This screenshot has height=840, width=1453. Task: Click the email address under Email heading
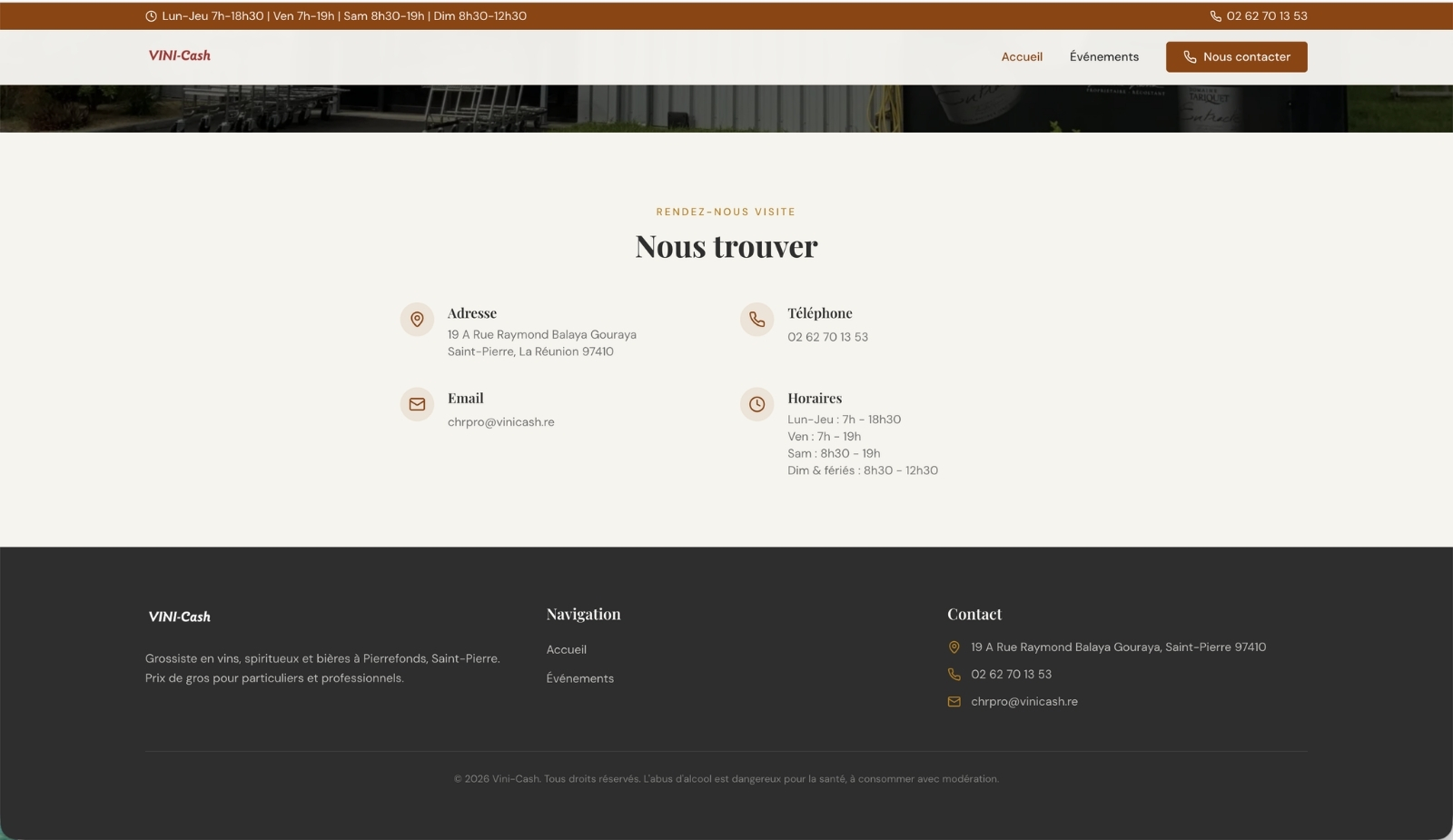point(501,422)
